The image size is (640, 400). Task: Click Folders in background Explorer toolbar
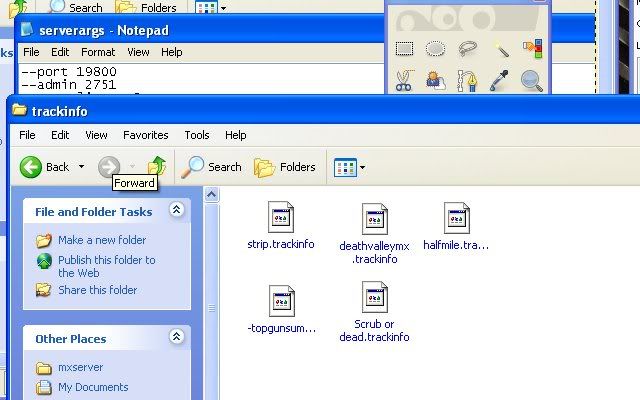click(x=146, y=7)
